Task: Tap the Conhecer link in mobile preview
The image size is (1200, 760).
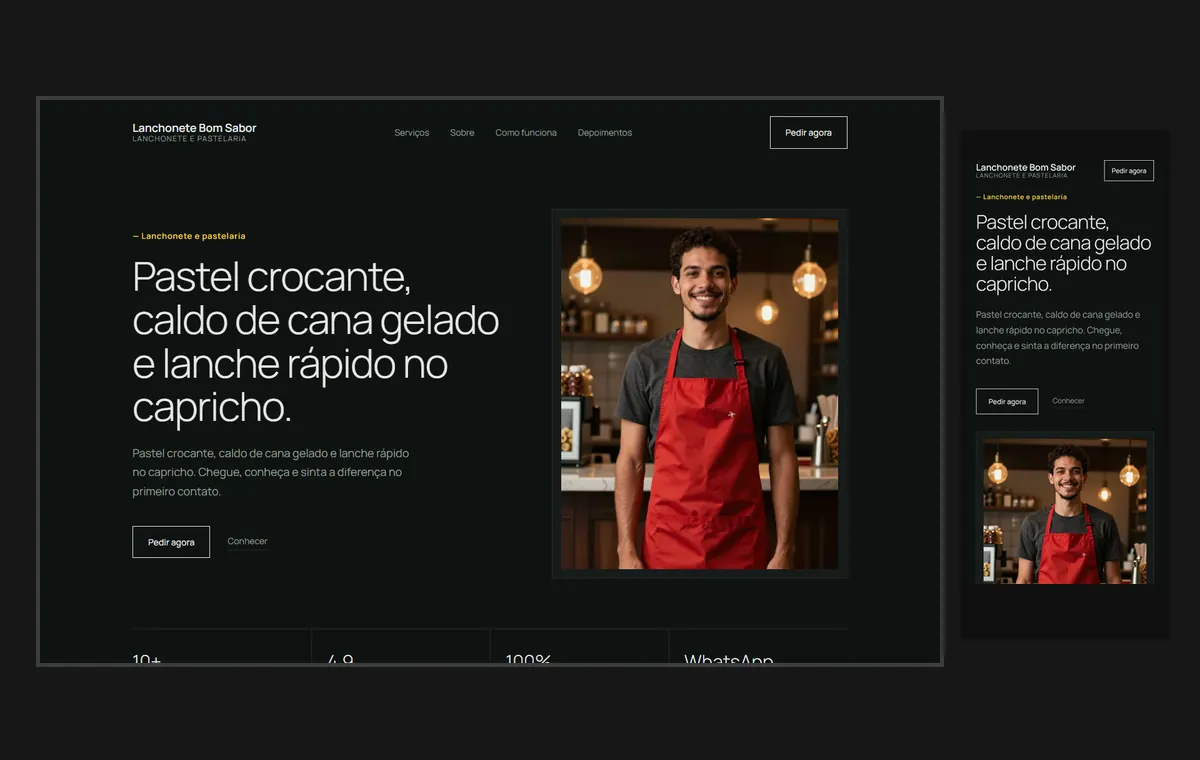Action: [x=1068, y=401]
